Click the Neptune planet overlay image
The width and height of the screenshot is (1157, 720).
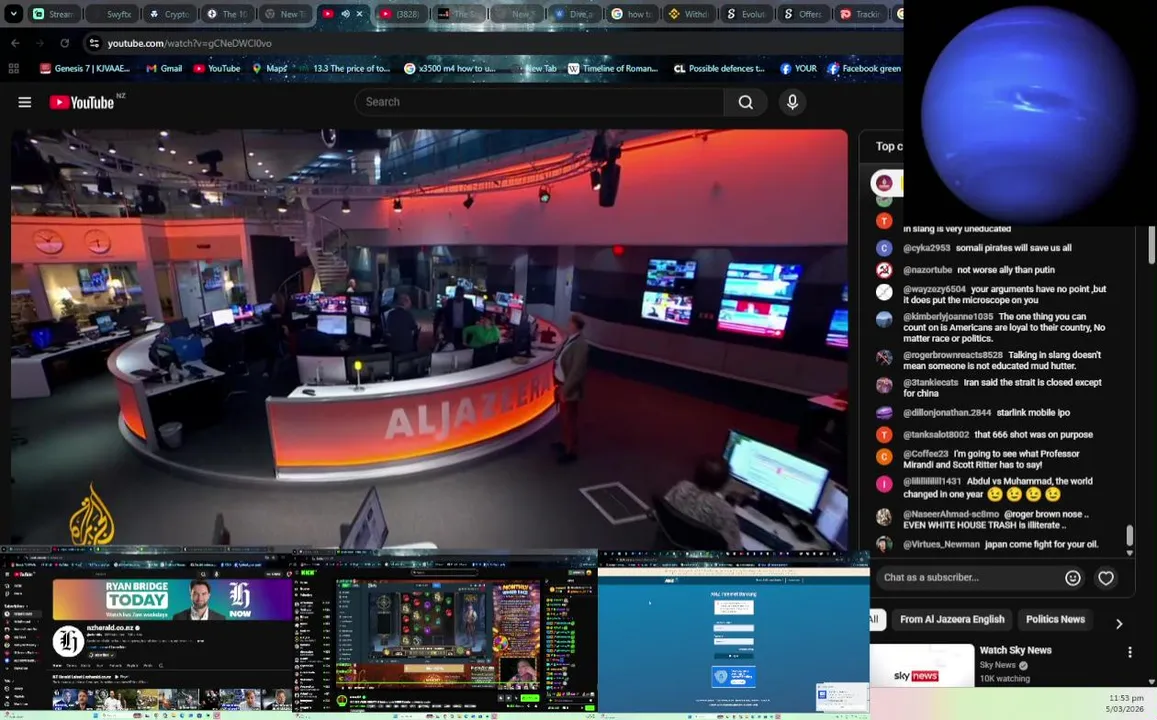[x=1029, y=113]
